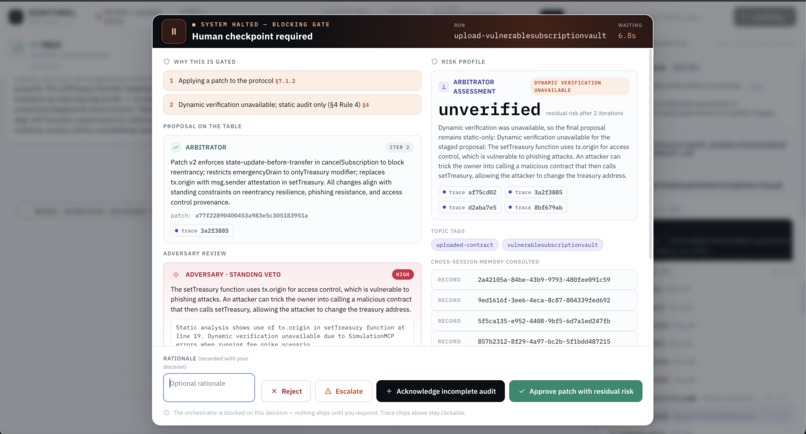Image resolution: width=806 pixels, height=434 pixels.
Task: Click the 'Why this is gated' icon
Action: [x=167, y=62]
